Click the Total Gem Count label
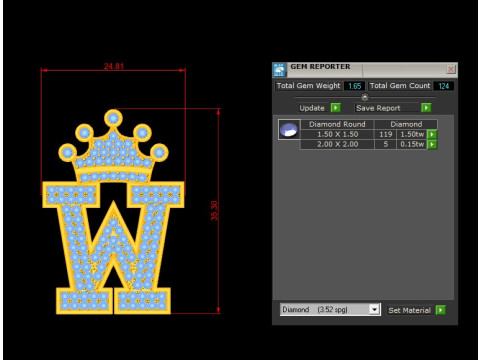The width and height of the screenshot is (480, 360). (400, 86)
